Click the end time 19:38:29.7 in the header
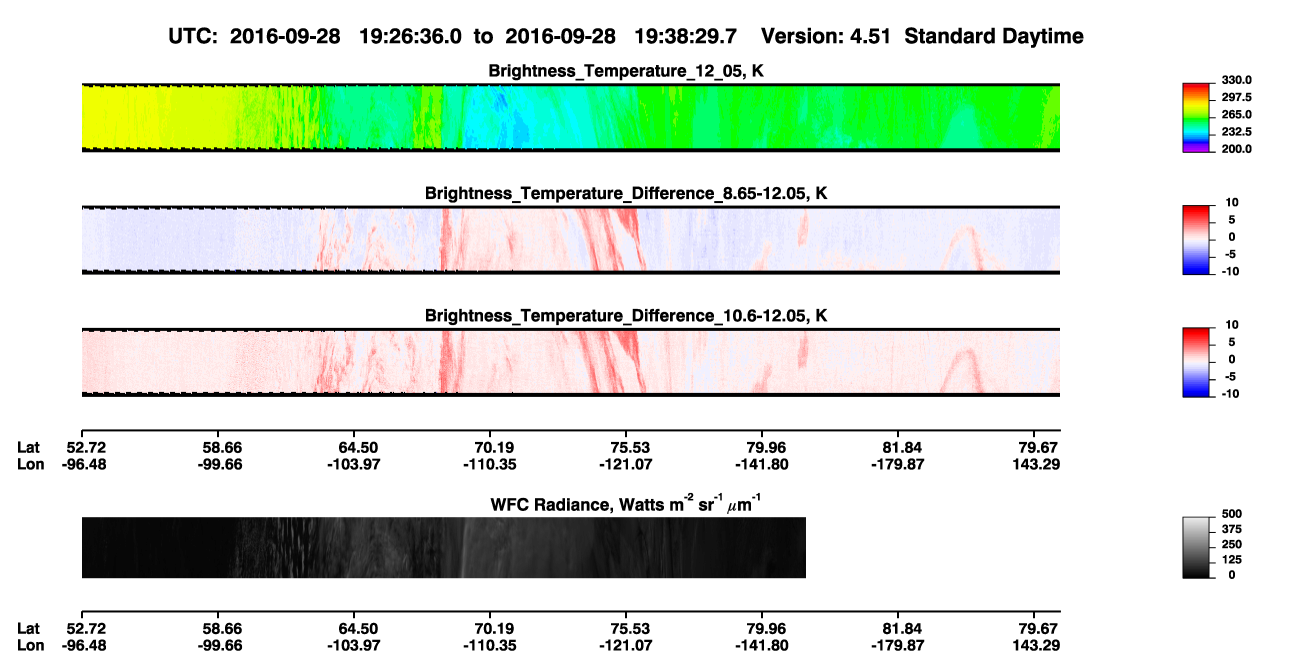This screenshot has width=1300, height=667. tap(686, 37)
